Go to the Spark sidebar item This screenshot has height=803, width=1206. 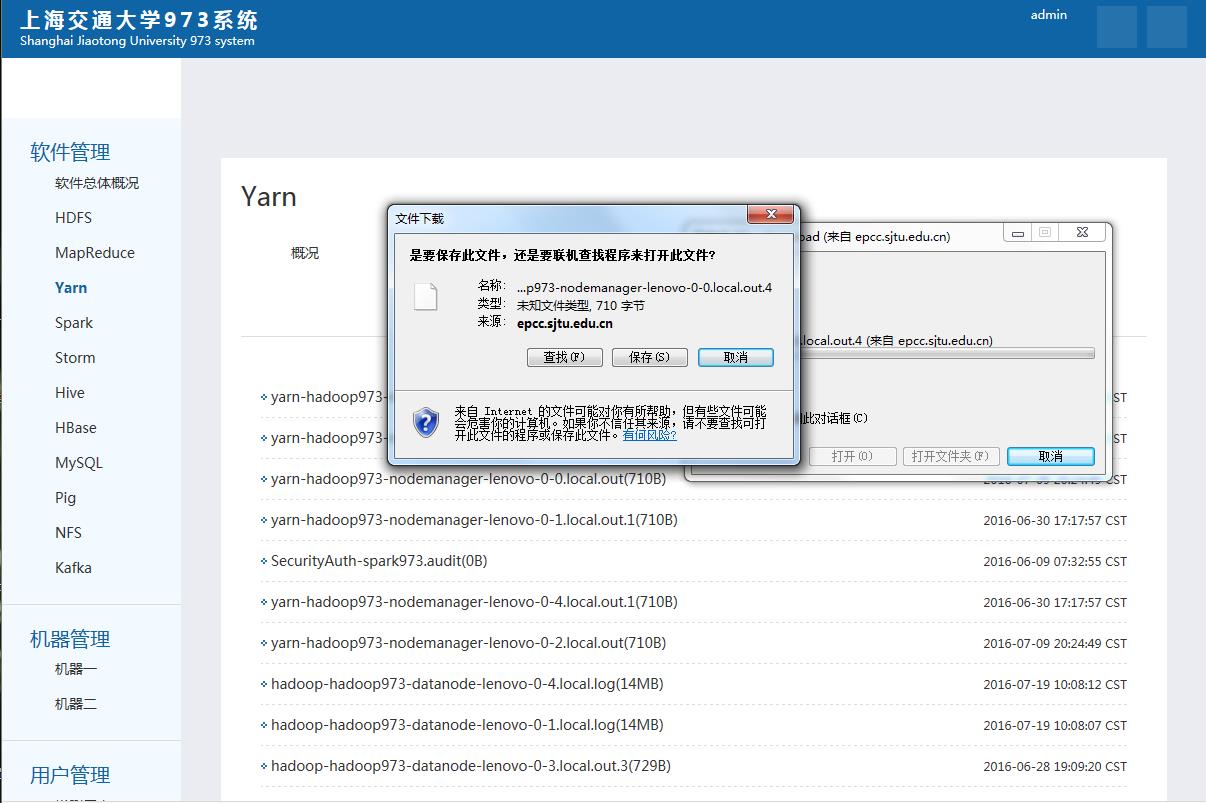(x=74, y=323)
